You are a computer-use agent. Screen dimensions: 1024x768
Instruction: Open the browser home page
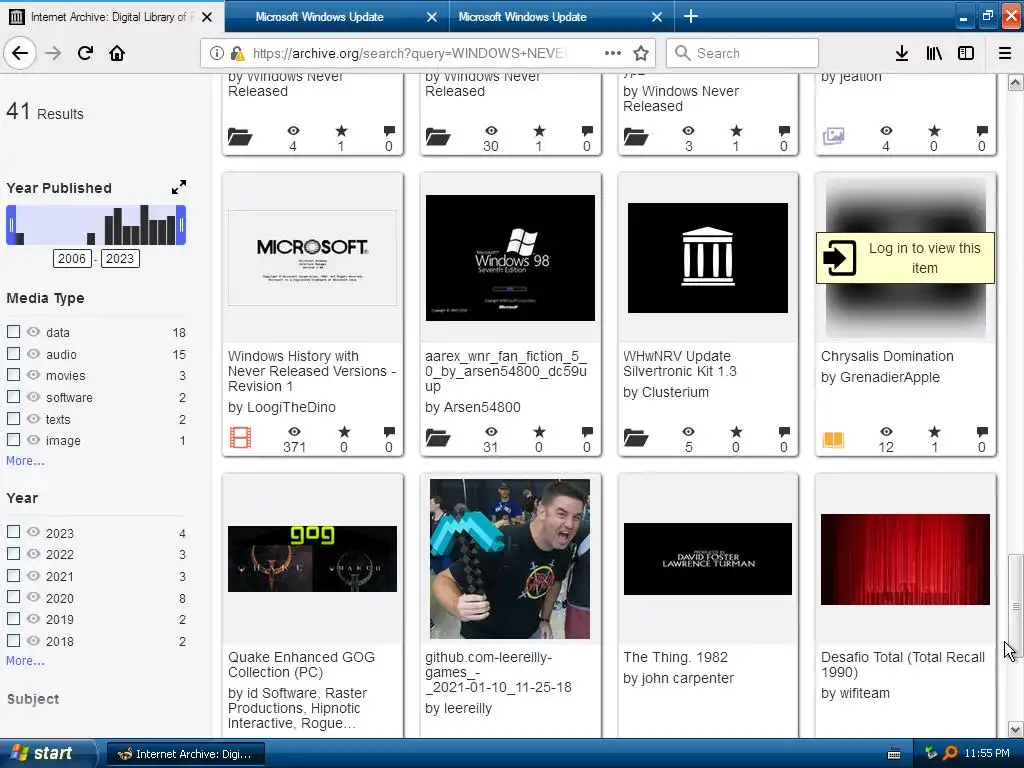click(x=117, y=53)
